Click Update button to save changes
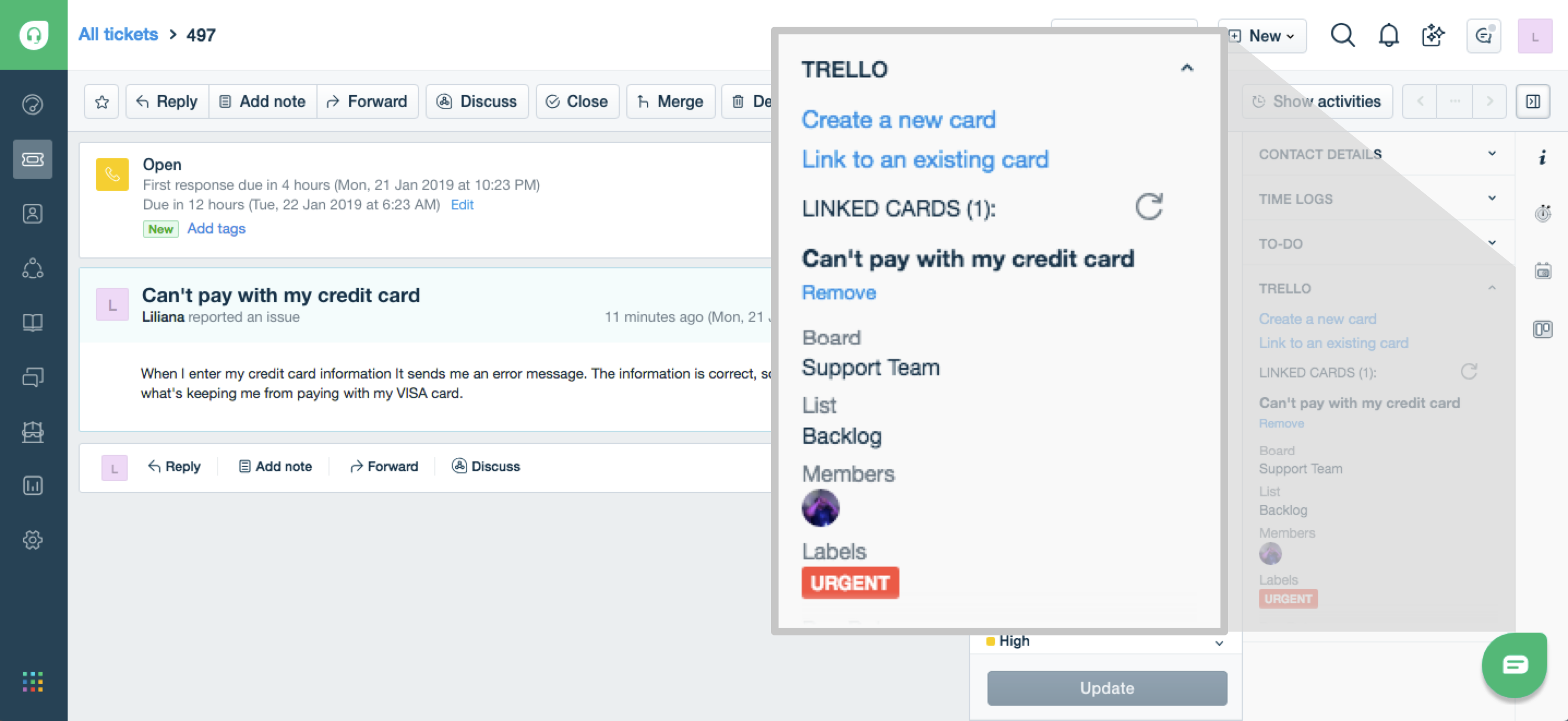 point(1106,688)
